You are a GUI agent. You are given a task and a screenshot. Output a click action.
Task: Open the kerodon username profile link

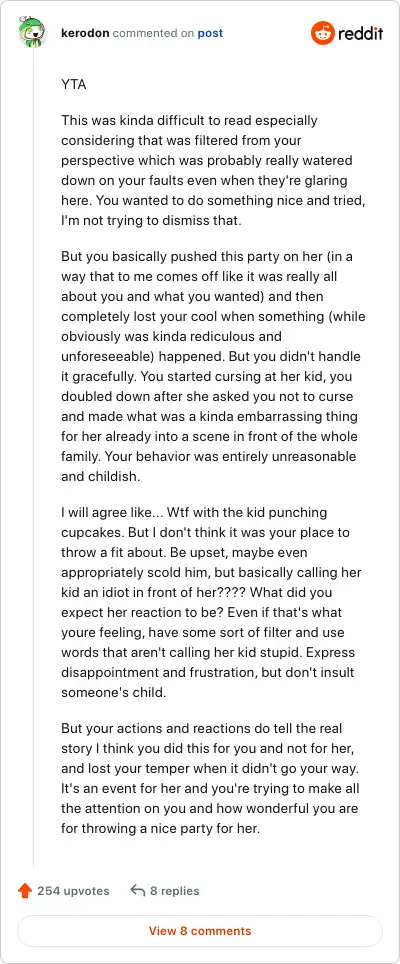pyautogui.click(x=85, y=33)
